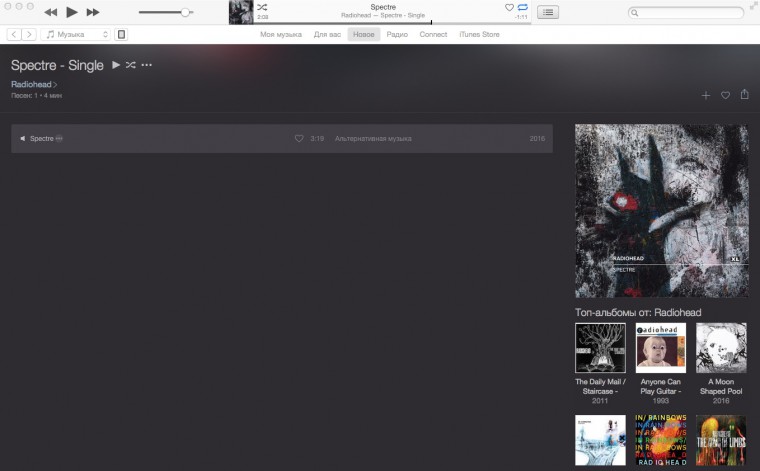Open the OK Computer album cover
The width and height of the screenshot is (760, 471).
(600, 440)
